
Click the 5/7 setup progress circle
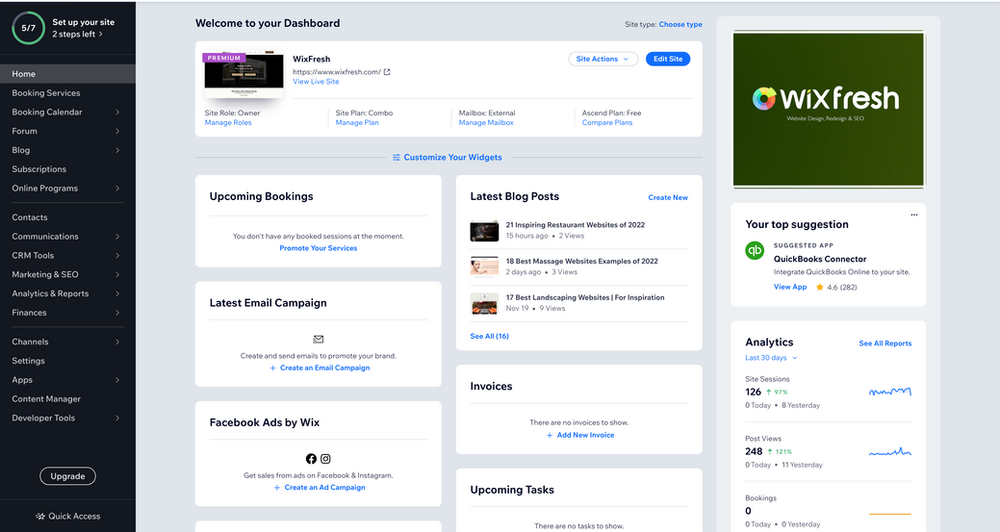28,27
